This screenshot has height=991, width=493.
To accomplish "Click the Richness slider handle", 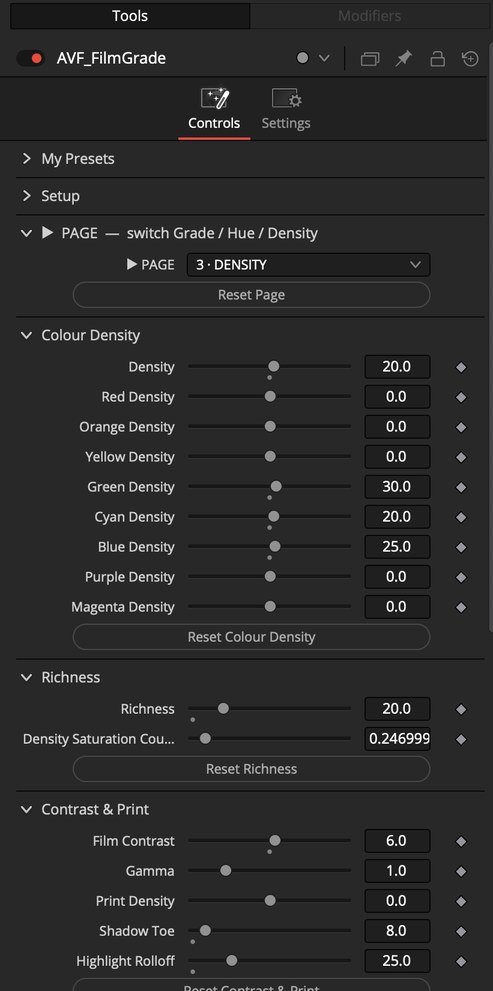I will [x=223, y=708].
